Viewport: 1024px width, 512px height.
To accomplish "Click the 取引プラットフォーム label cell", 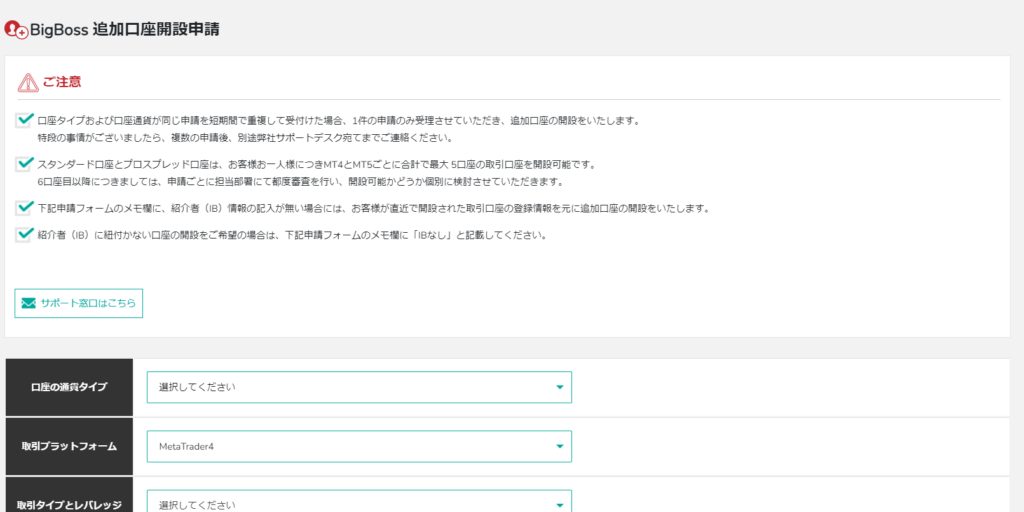I will [69, 447].
